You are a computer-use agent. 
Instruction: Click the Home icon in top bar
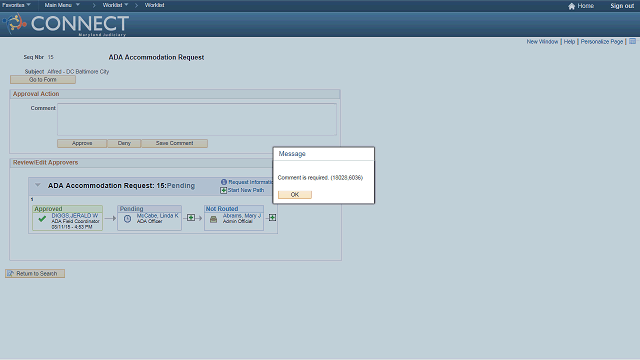(x=571, y=6)
